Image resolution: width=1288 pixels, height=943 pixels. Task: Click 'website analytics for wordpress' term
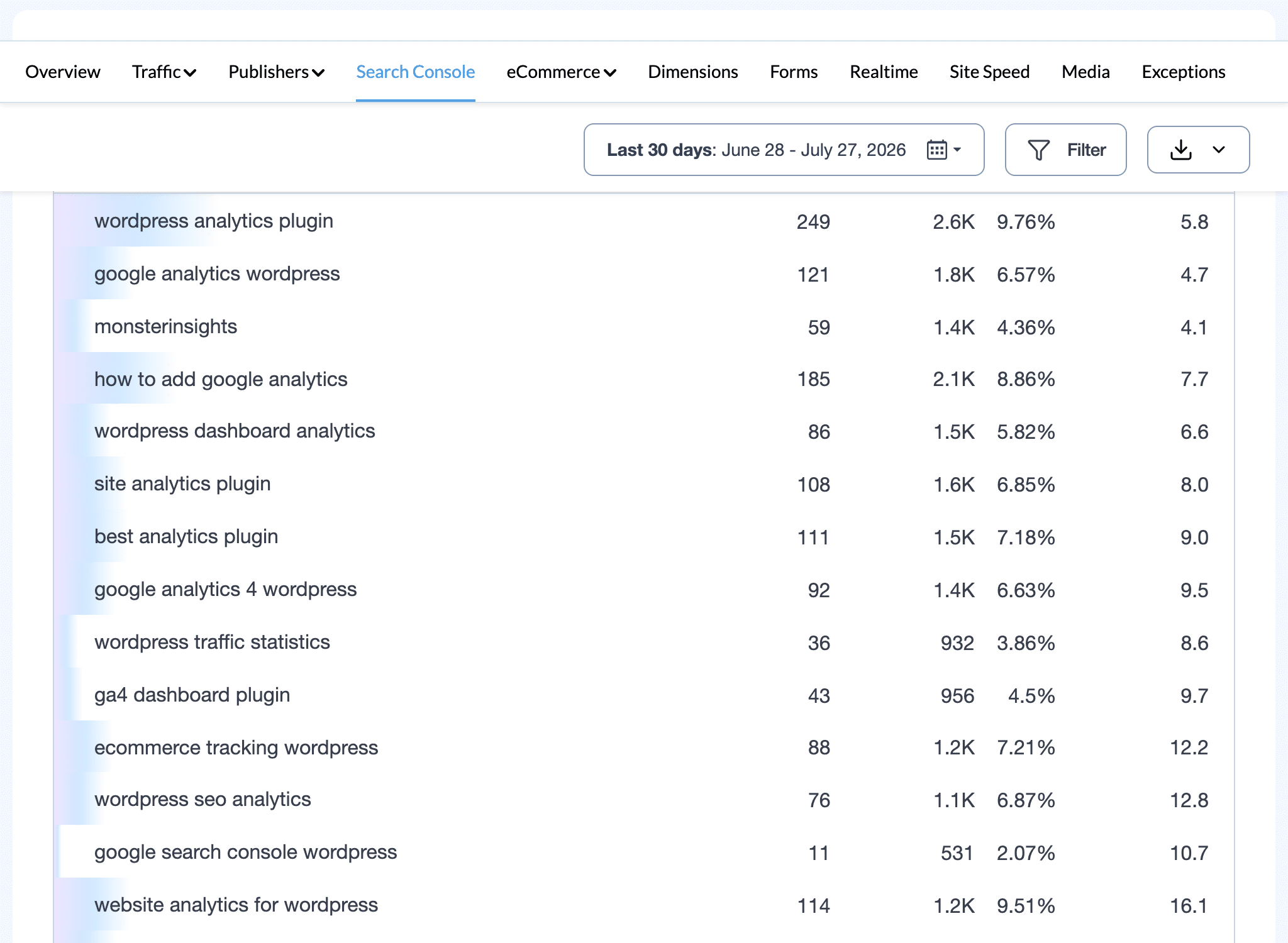point(236,905)
